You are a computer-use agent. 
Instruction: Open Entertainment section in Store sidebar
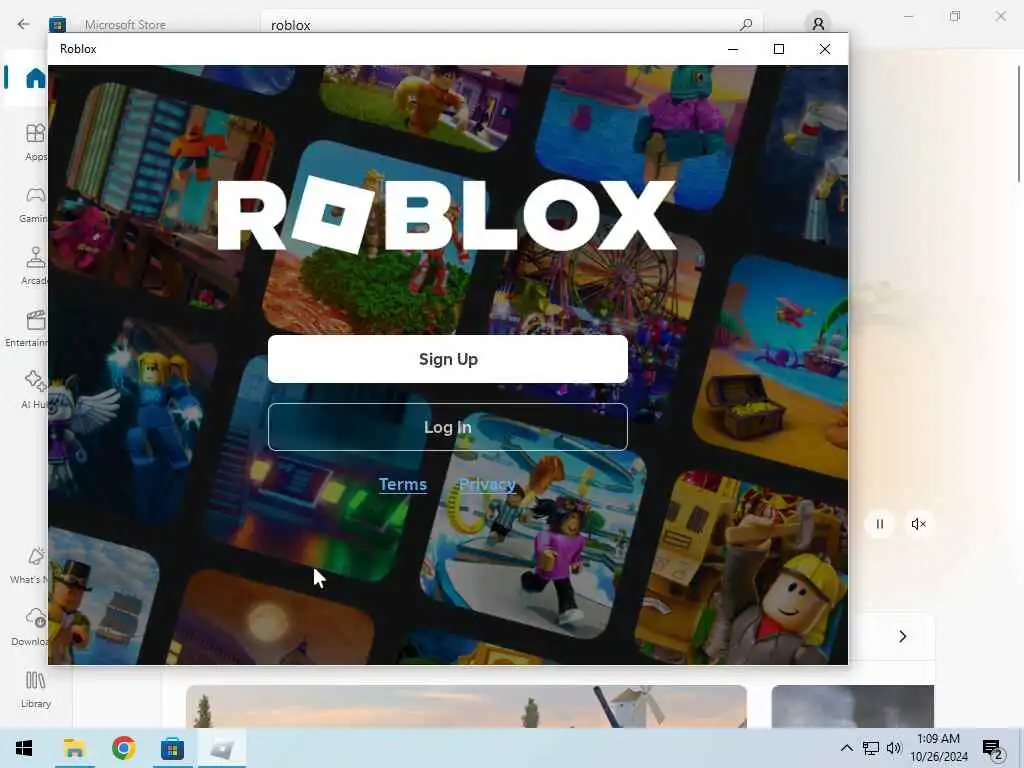[26, 328]
